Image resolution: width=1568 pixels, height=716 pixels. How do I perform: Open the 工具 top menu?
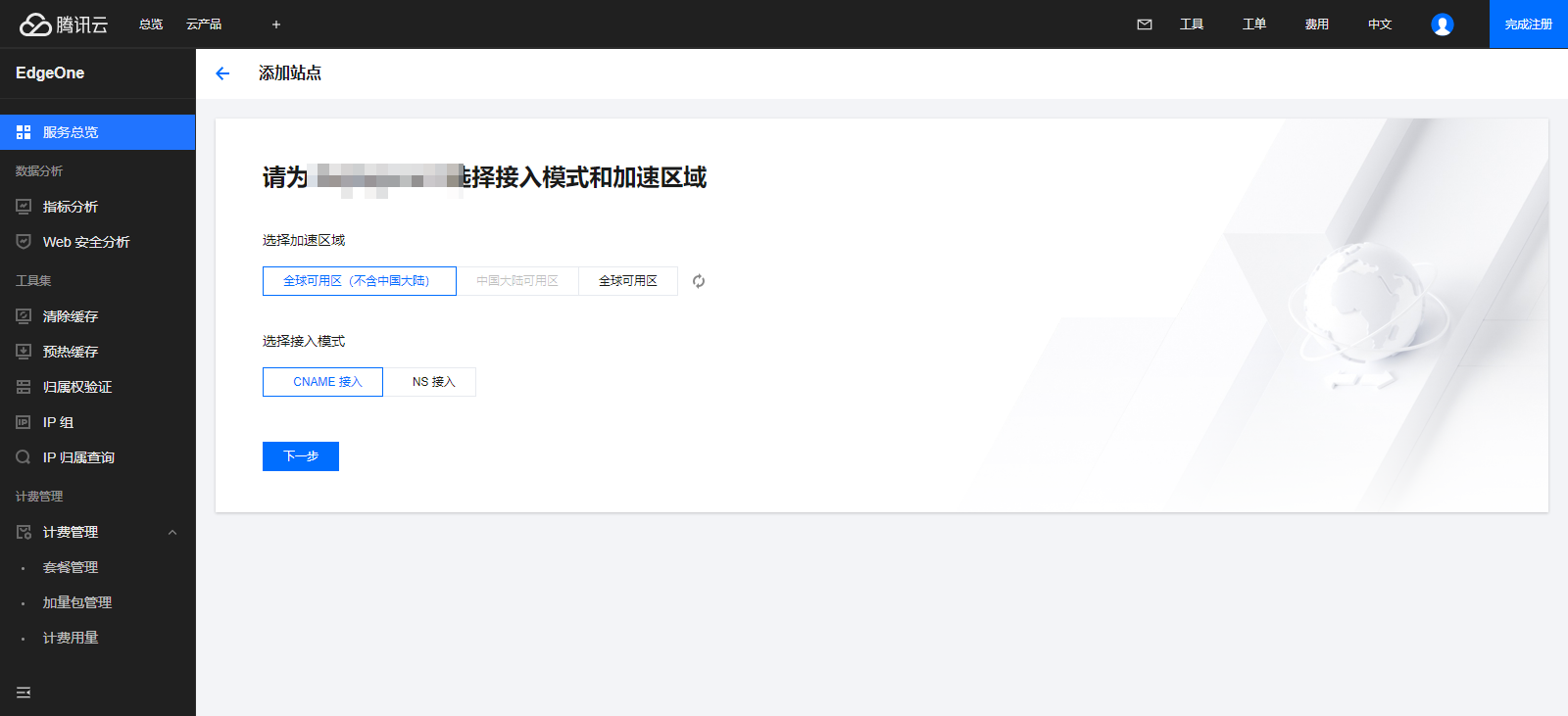(1192, 24)
